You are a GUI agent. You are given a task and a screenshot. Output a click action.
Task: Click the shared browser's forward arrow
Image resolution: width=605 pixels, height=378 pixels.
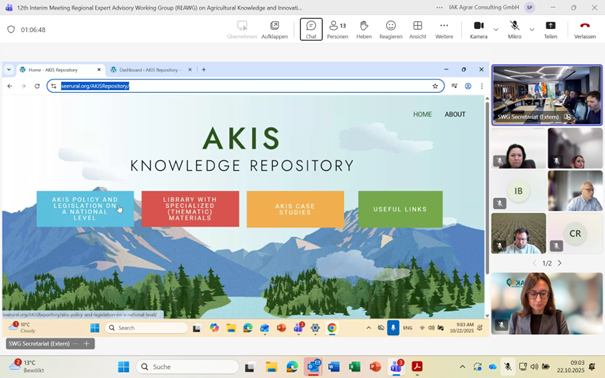tap(23, 86)
